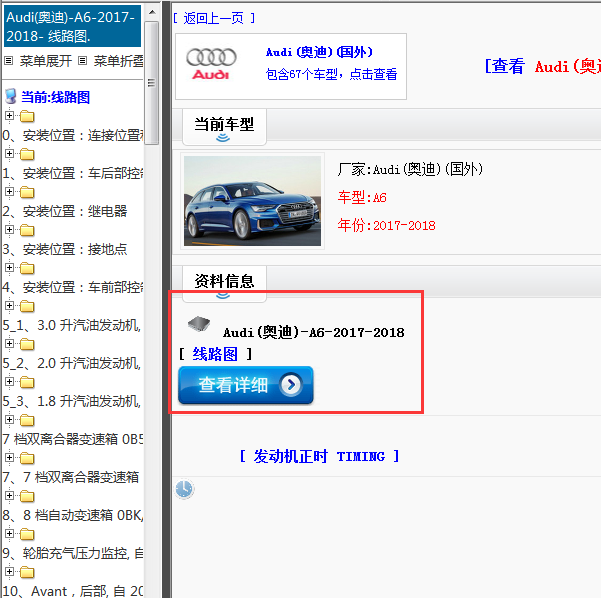
Task: Select tree item 0、安装位置:连接位置
Action: pyautogui.click(x=73, y=135)
